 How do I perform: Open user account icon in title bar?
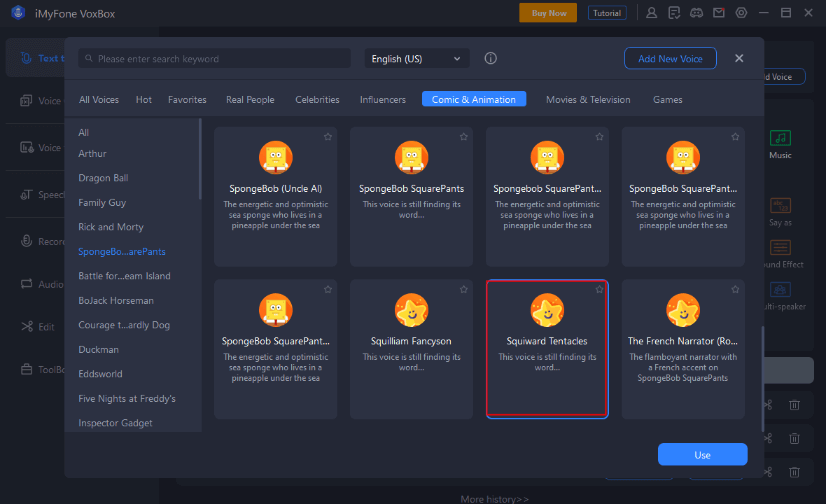[652, 13]
